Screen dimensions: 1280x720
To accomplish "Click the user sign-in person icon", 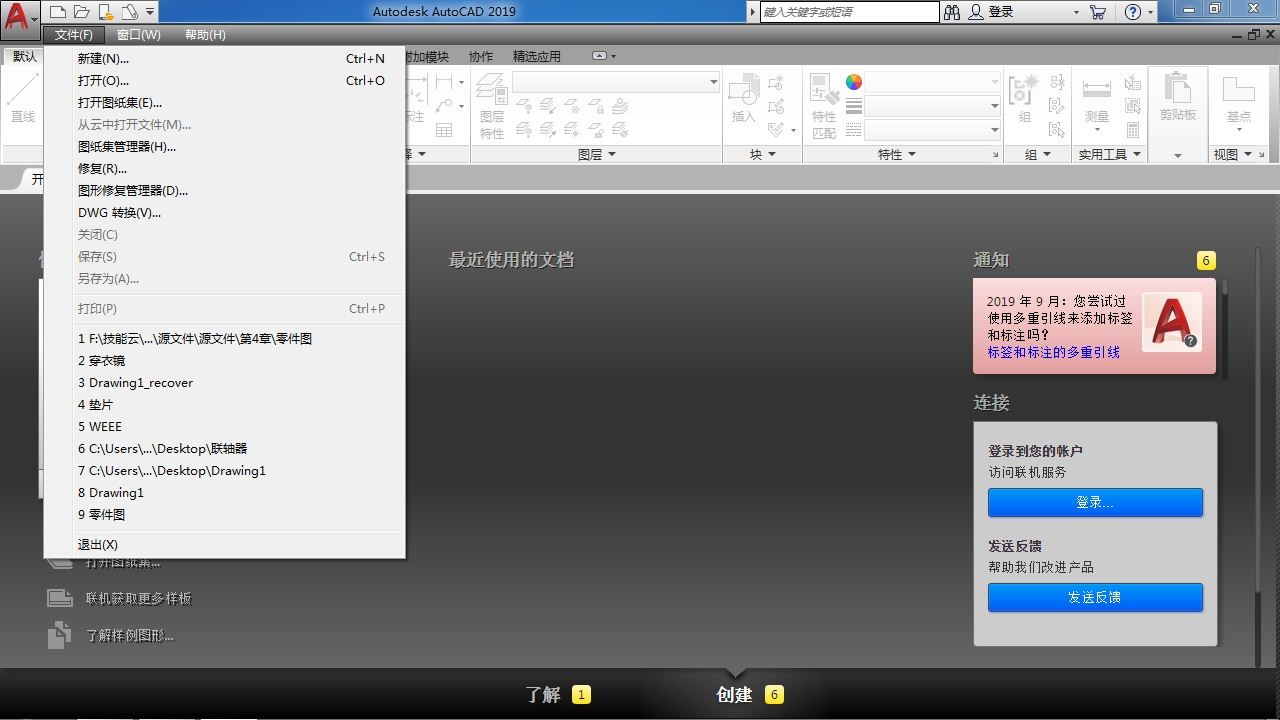I will pos(976,12).
